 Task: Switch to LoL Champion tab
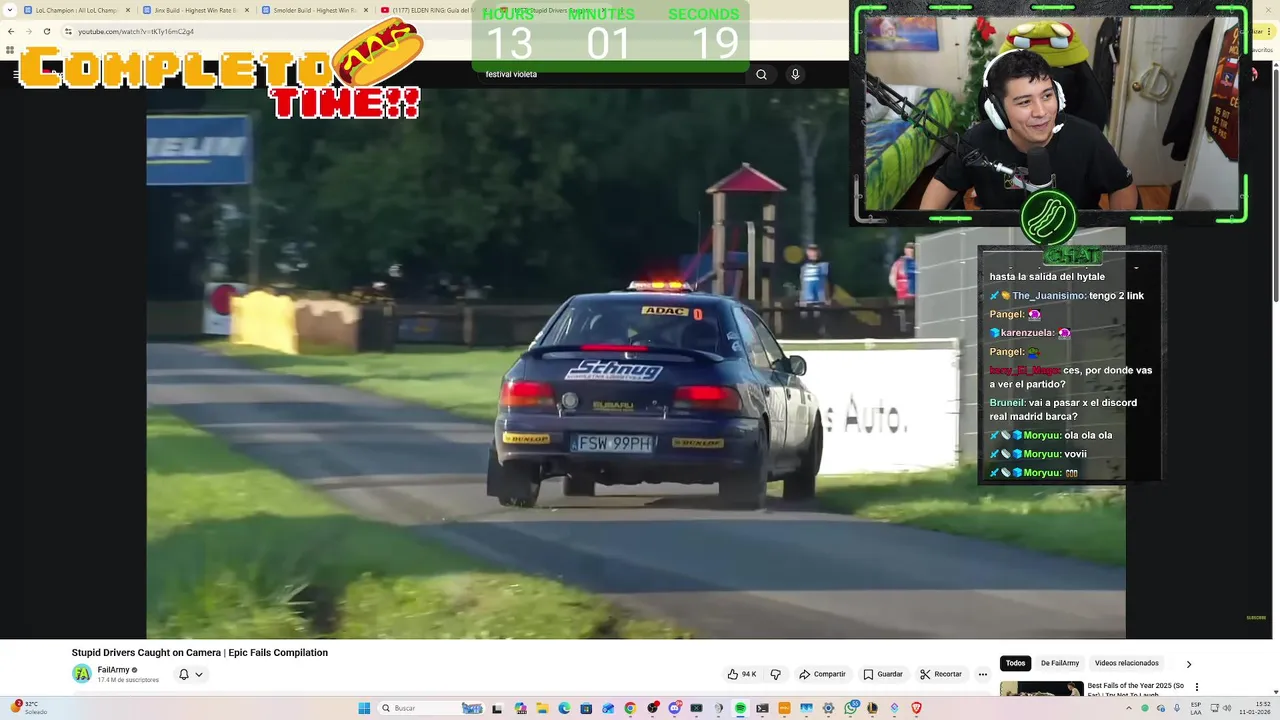pyautogui.click(x=77, y=10)
